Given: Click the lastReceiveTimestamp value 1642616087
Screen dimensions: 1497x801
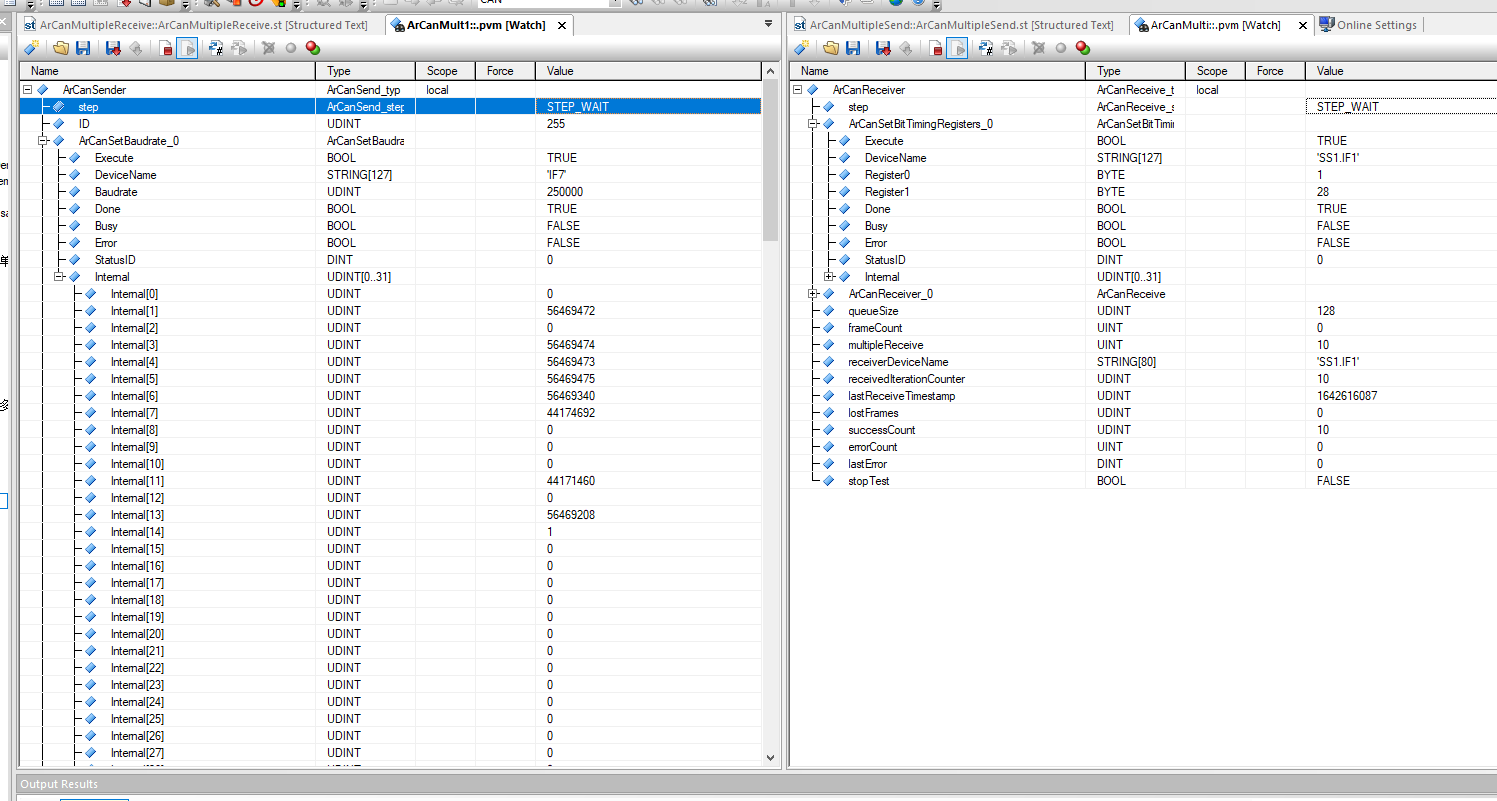Looking at the screenshot, I should tap(1347, 396).
